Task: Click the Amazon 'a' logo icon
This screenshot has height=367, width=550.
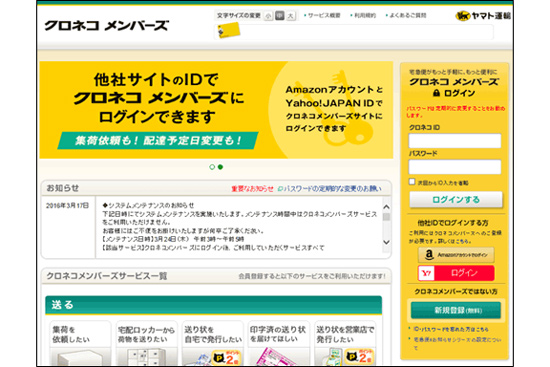Action: (429, 255)
